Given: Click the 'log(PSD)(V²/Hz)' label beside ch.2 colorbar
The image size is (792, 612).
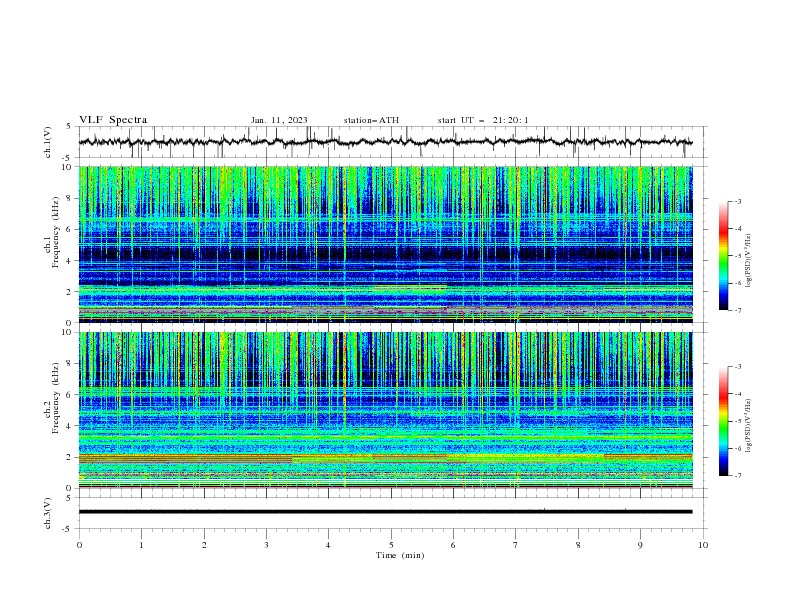Looking at the screenshot, I should point(749,425).
